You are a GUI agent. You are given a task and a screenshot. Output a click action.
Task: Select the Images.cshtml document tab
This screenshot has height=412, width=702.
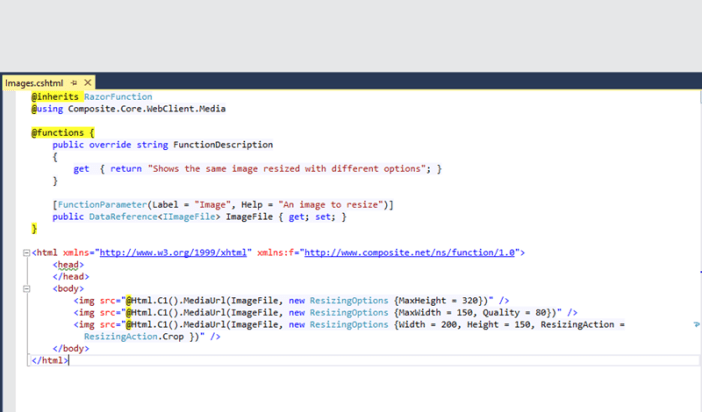point(34,83)
